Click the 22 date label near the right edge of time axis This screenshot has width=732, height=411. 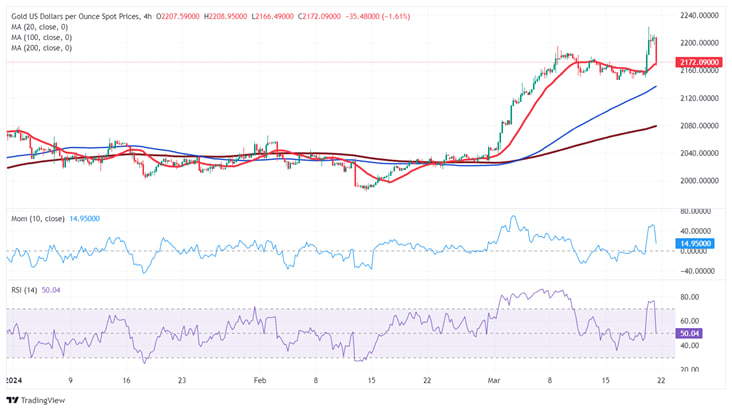coord(661,380)
